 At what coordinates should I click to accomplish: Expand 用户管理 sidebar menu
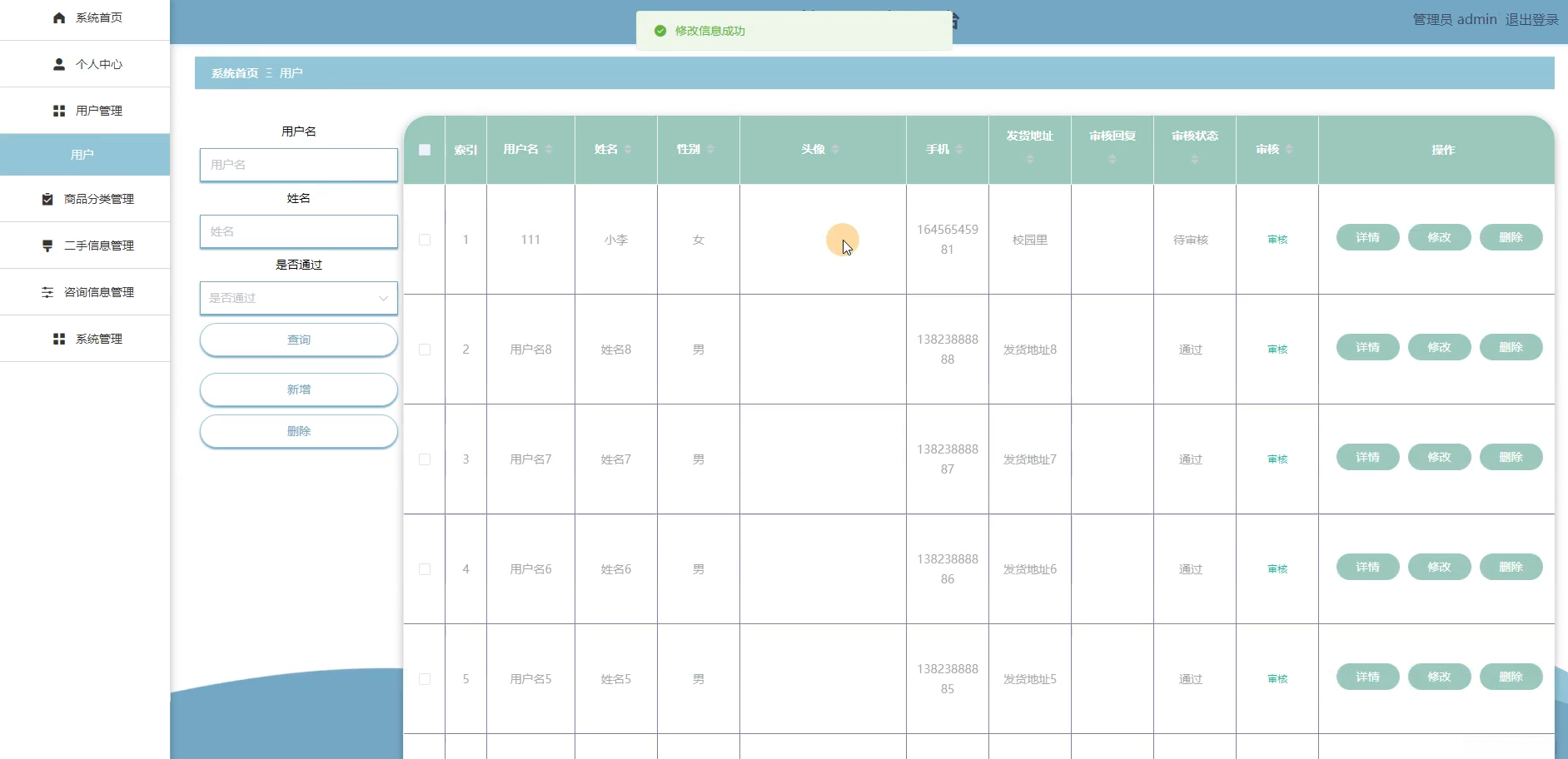(x=85, y=111)
